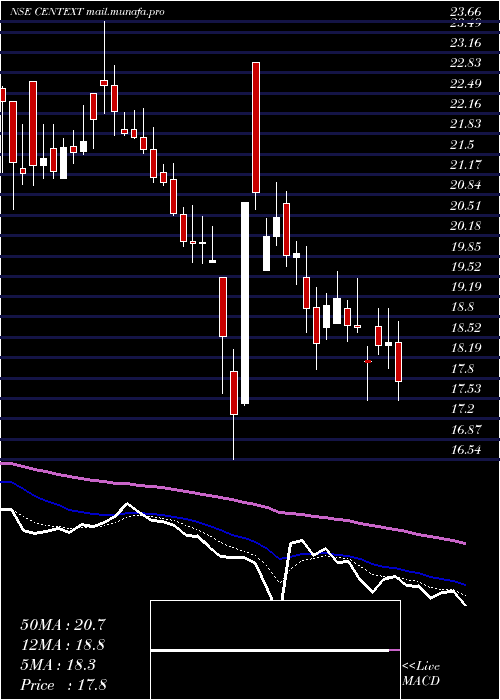The width and height of the screenshot is (500, 700).
Task: Click the 19.85 price axis label
Action: (x=466, y=247)
